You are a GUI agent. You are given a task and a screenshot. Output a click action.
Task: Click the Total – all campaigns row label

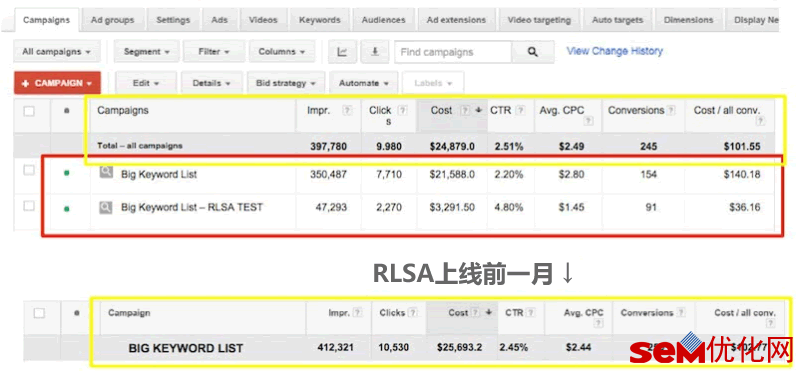(x=140, y=146)
